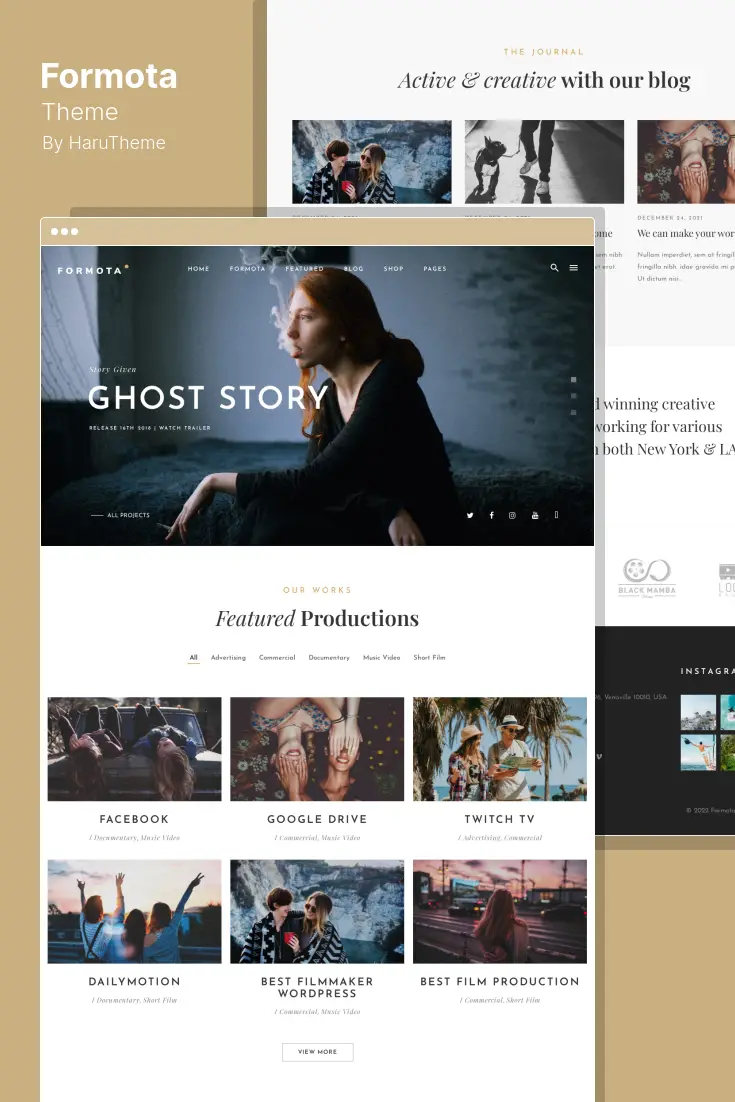Click the 'Featured Productions' heading
This screenshot has width=735, height=1102.
(x=317, y=618)
